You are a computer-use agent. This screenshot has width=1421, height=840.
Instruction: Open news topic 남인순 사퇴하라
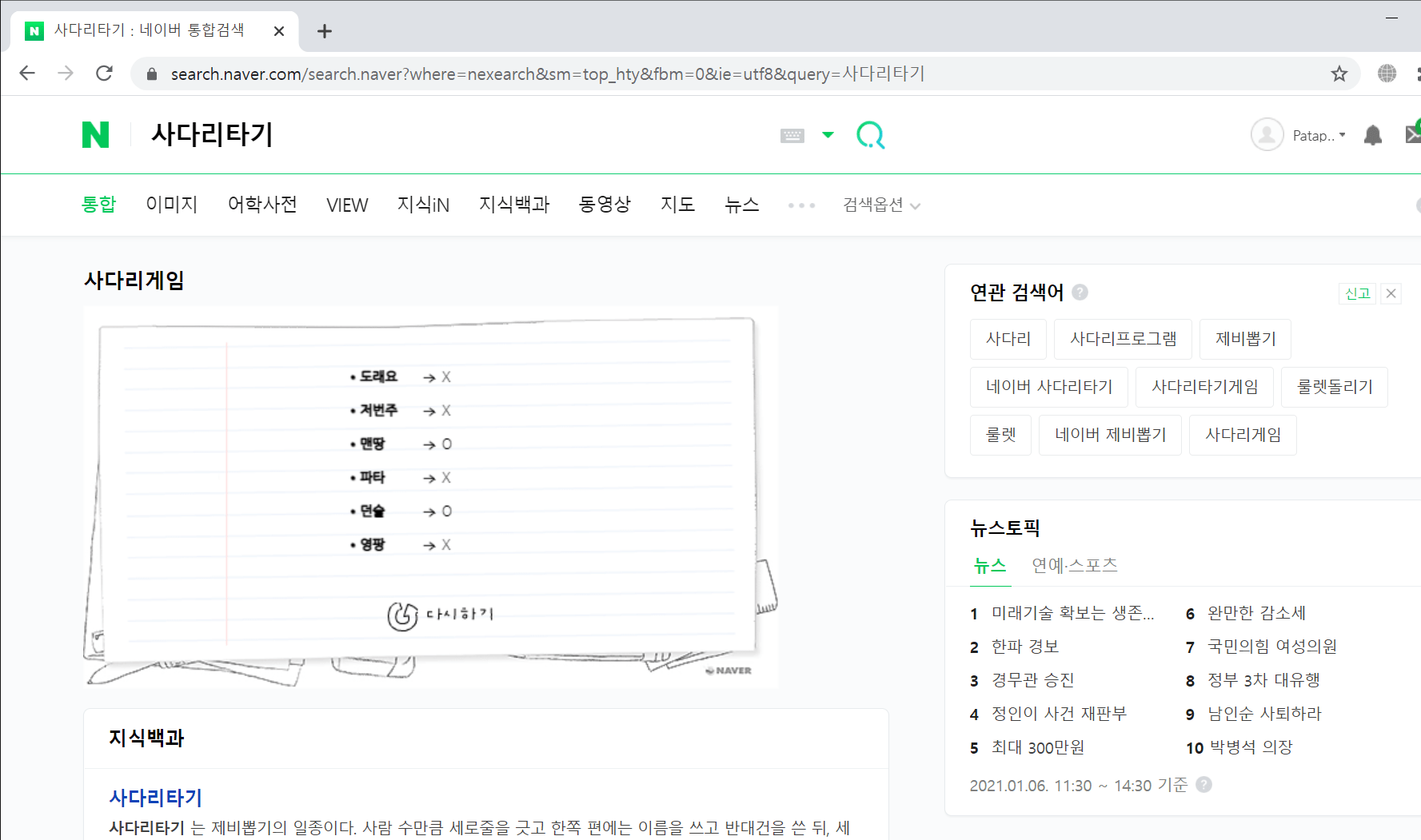coord(1264,714)
